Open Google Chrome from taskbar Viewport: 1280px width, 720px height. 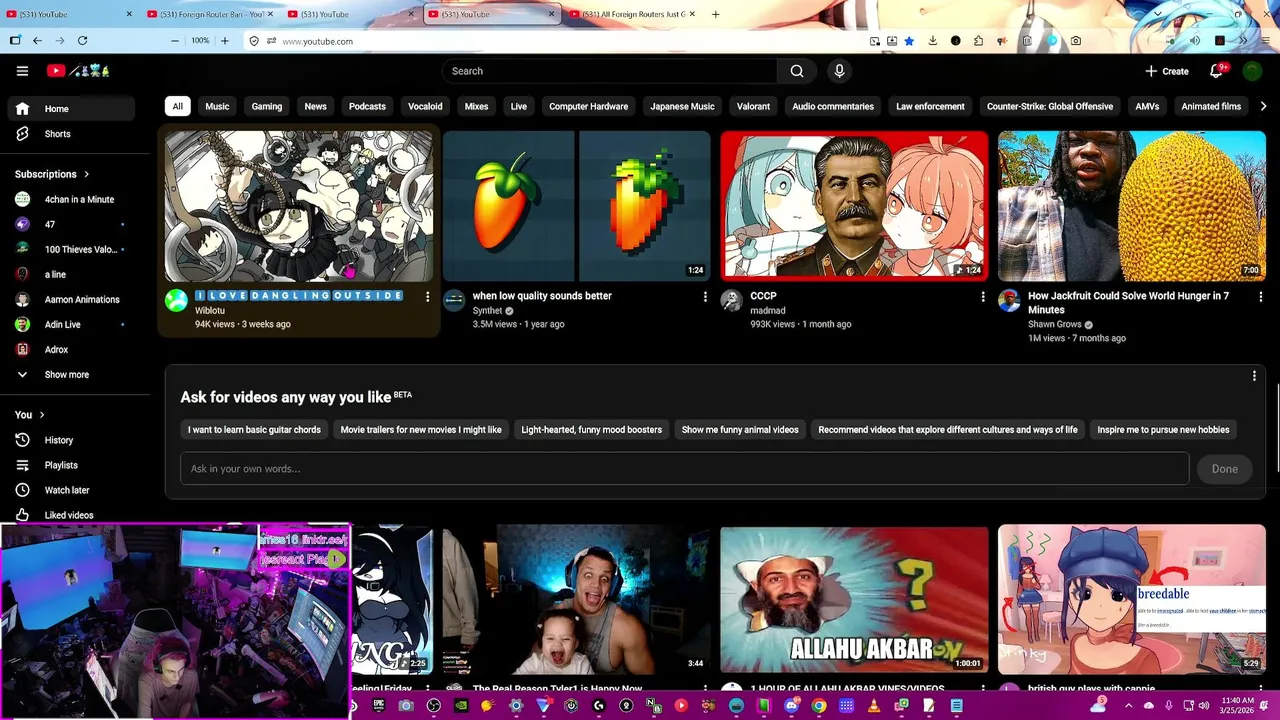[819, 706]
